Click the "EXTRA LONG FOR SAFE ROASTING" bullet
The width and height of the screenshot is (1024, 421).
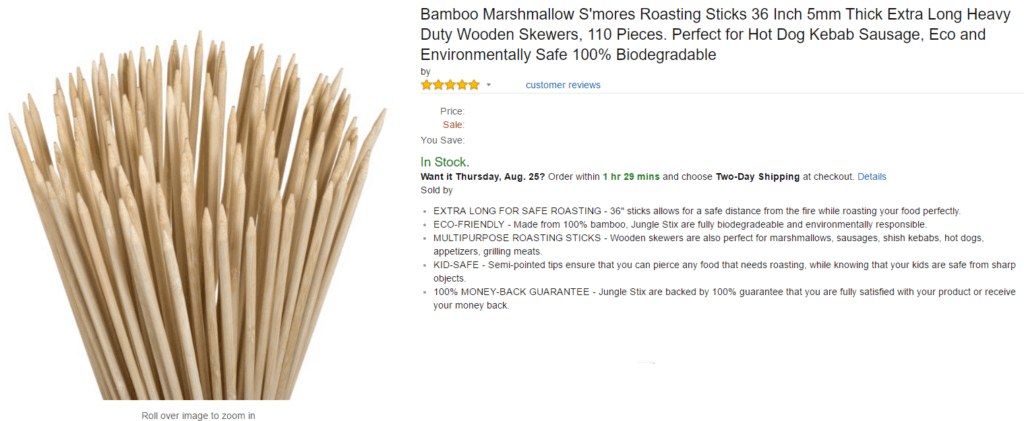(696, 211)
